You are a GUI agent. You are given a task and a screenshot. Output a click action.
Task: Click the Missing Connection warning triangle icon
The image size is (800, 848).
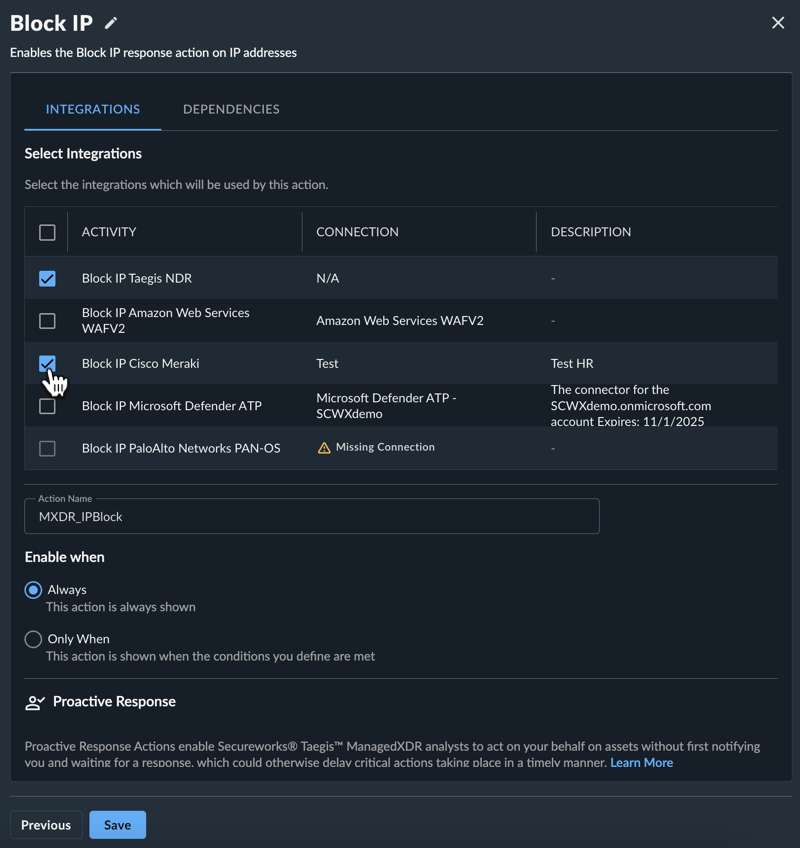[324, 448]
